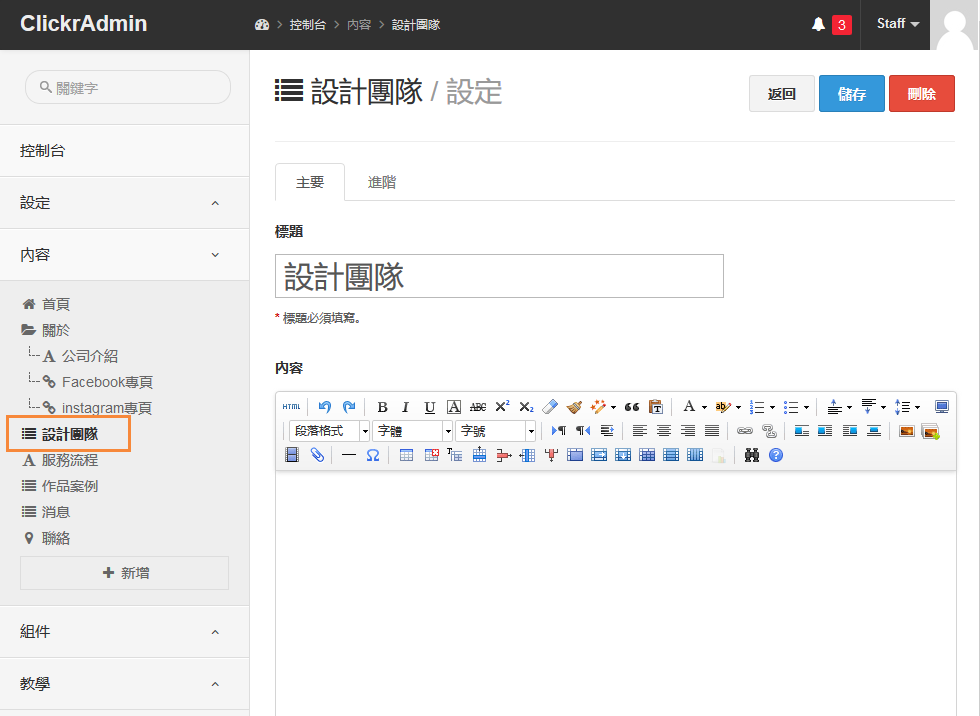
Task: Insert special character omega icon
Action: 373,455
